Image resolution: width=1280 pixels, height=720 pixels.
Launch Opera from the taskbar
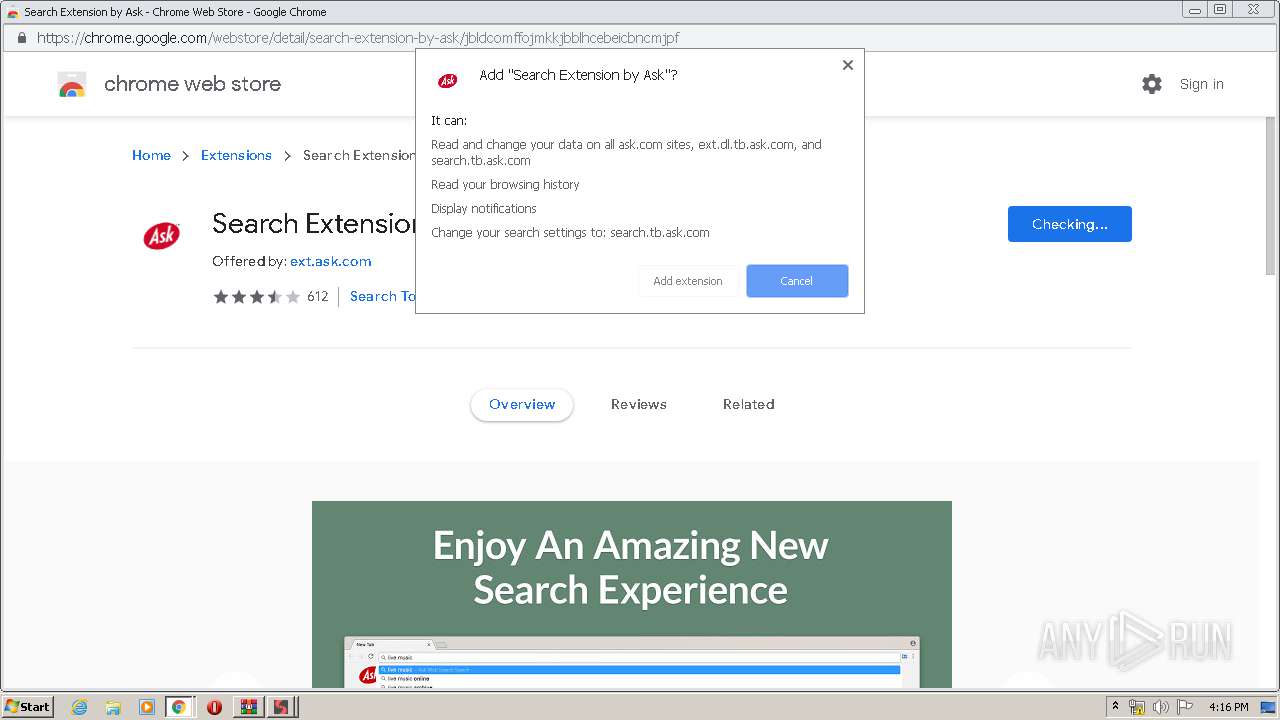(214, 707)
